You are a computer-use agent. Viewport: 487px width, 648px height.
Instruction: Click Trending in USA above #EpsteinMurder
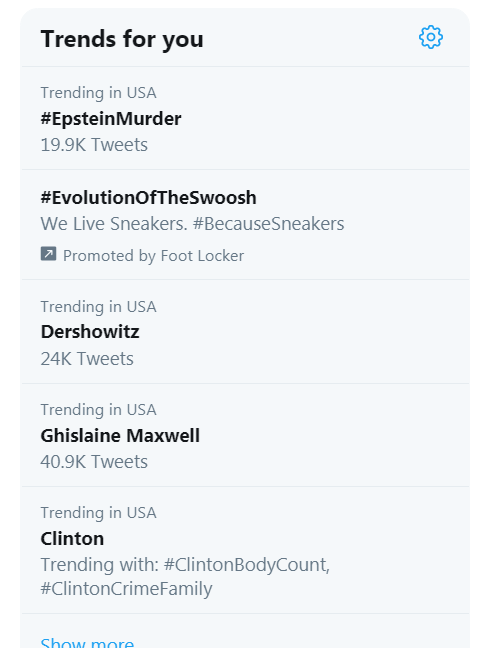[x=98, y=93]
